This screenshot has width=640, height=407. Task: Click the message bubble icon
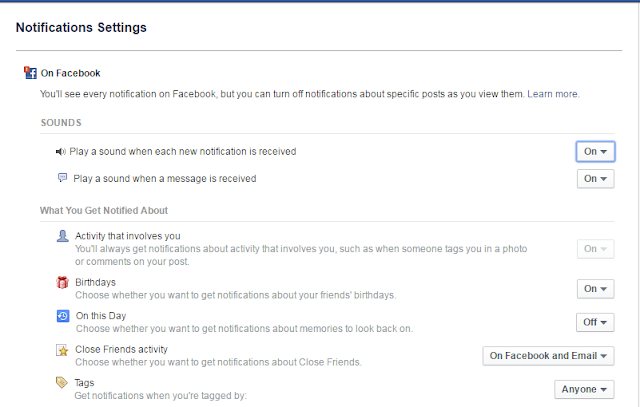click(63, 178)
